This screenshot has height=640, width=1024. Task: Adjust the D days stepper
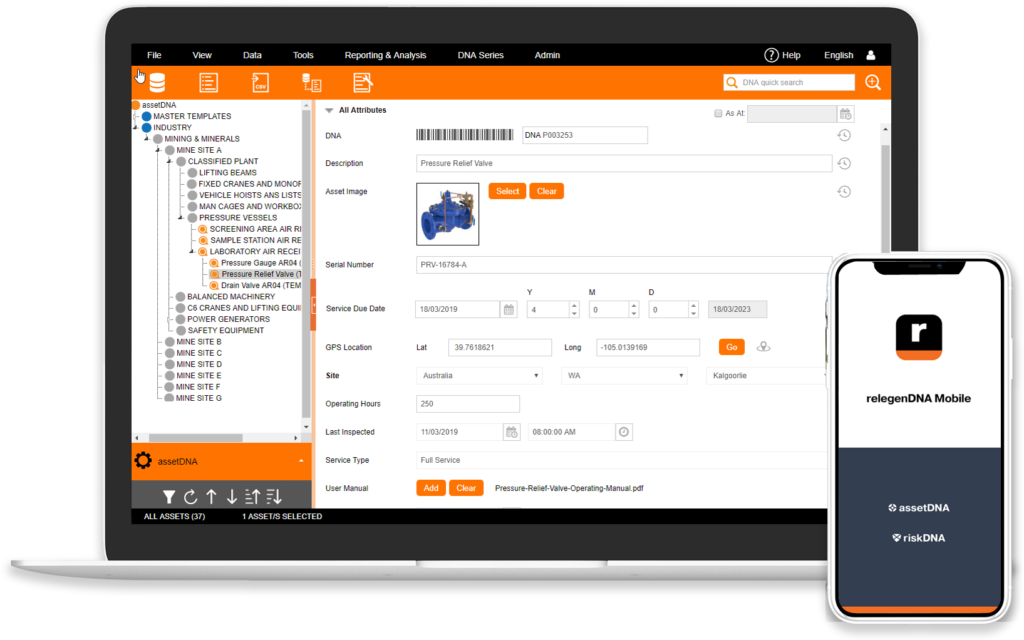(x=694, y=309)
